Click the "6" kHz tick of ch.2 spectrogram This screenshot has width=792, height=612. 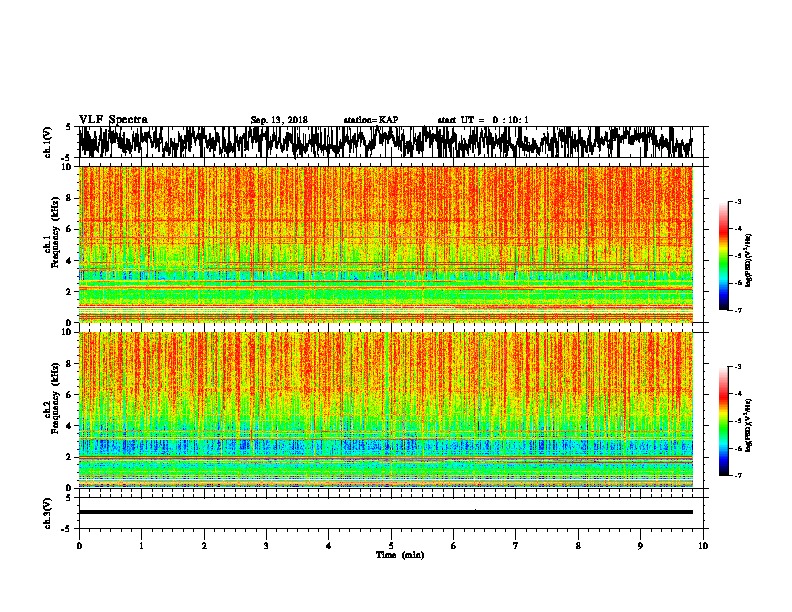click(70, 394)
